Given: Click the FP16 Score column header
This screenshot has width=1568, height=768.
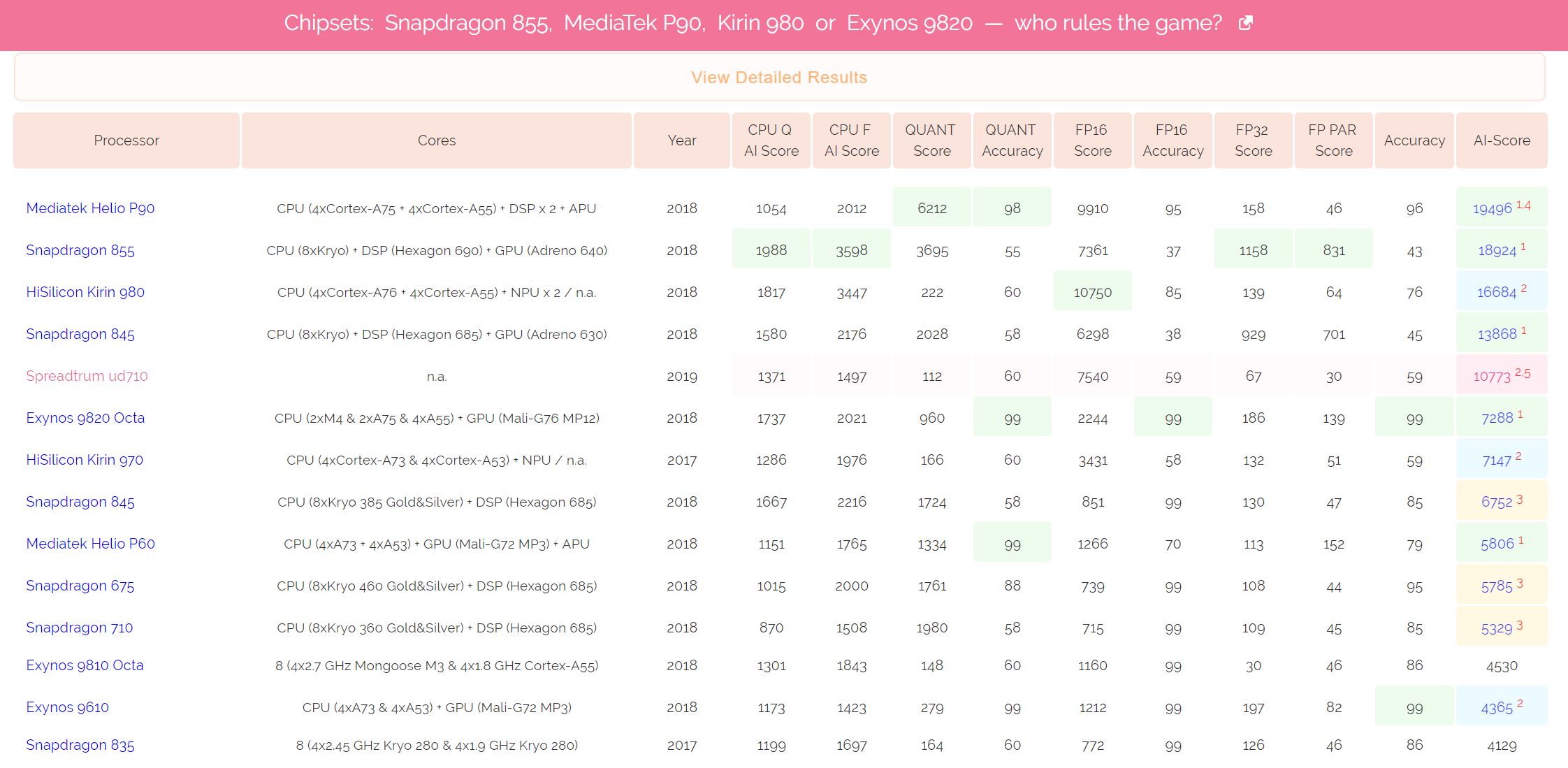Looking at the screenshot, I should coord(1093,140).
